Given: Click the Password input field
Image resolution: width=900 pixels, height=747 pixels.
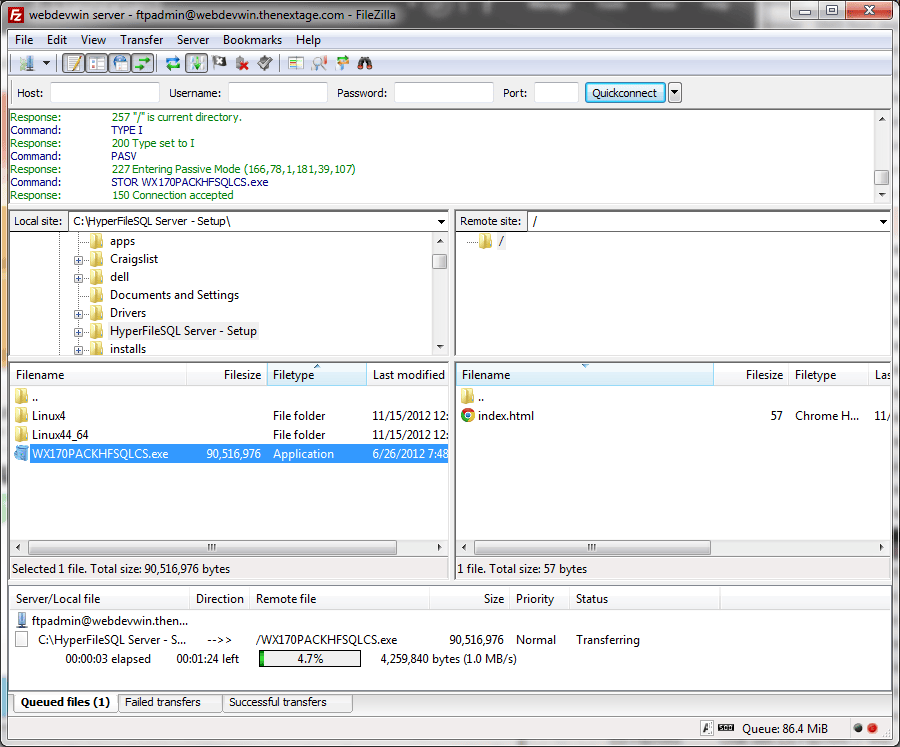Looking at the screenshot, I should point(444,92).
